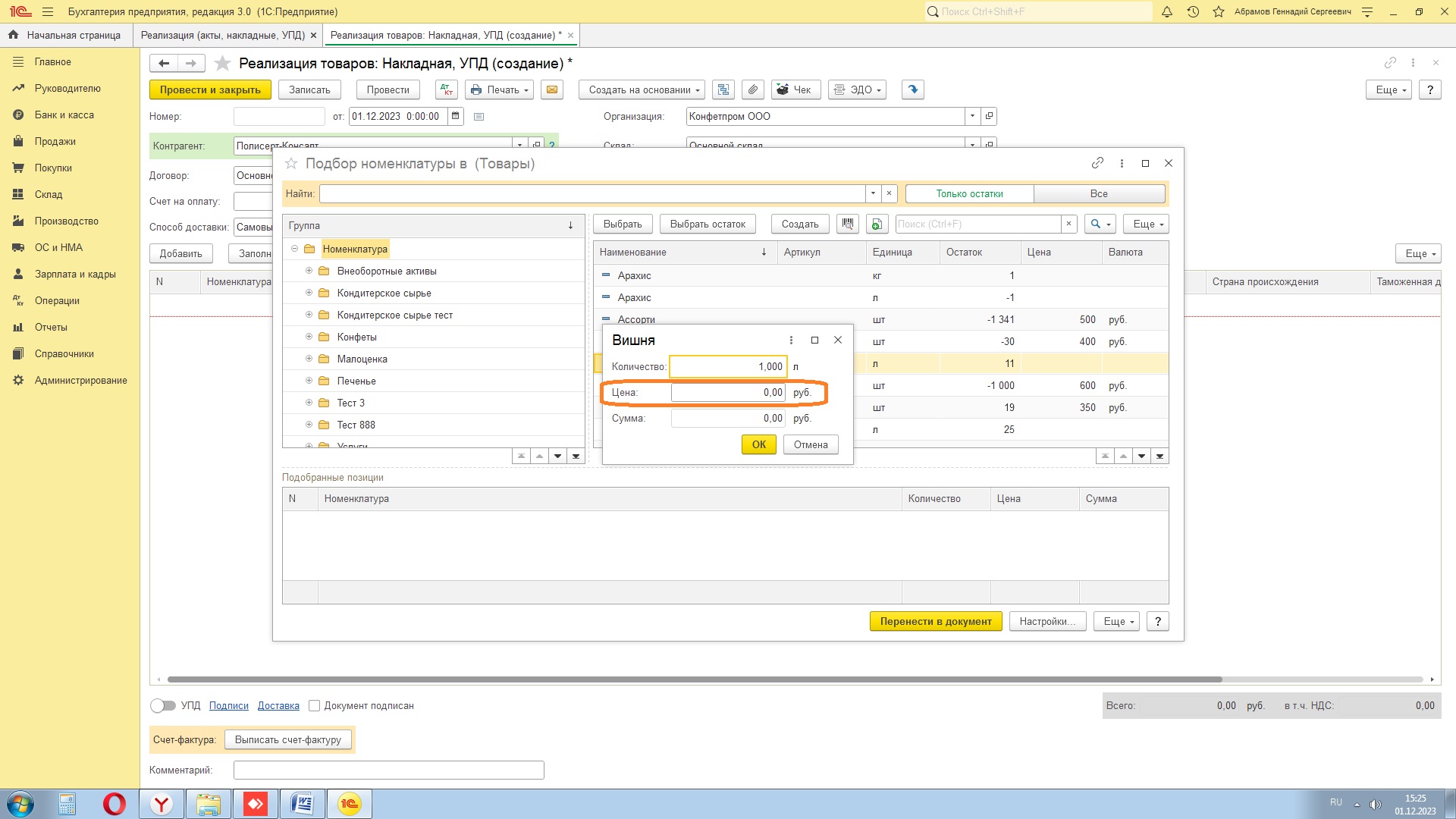Click the paperclip attachments icon
This screenshot has height=819, width=1456.
point(752,89)
